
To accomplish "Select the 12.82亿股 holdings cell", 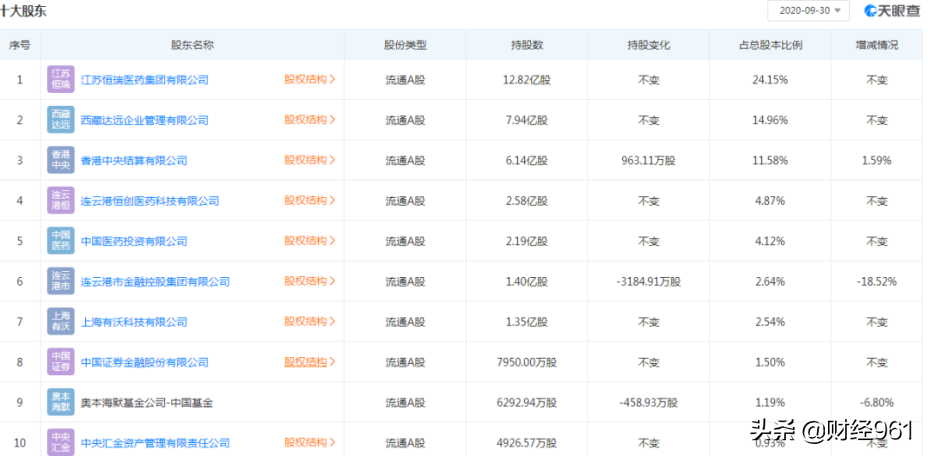I will 527,80.
